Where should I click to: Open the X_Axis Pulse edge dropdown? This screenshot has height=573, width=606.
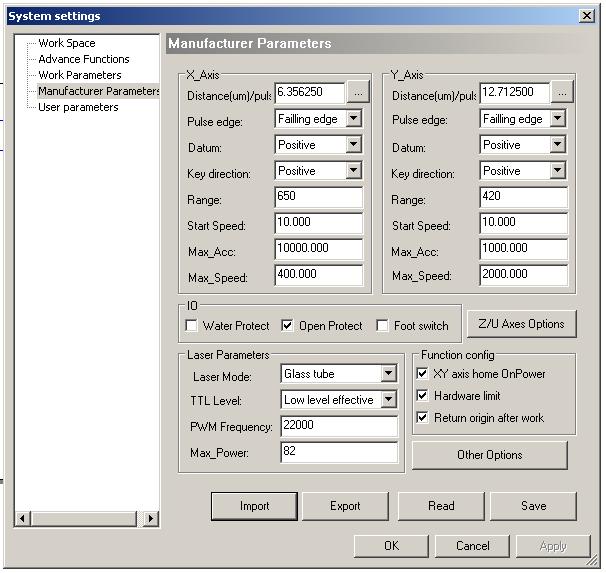(x=352, y=119)
